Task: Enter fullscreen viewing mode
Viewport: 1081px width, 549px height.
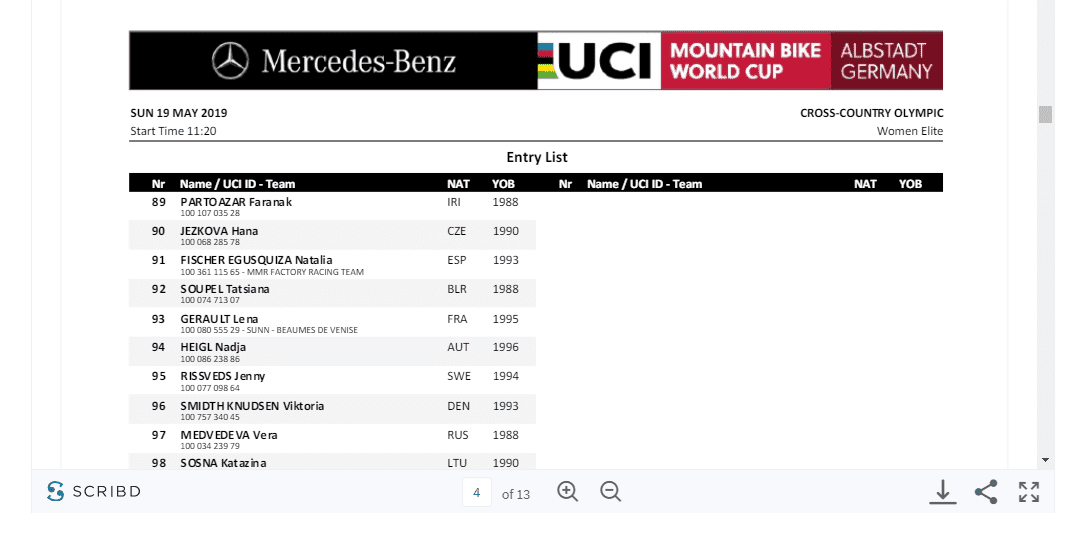Action: tap(1029, 492)
